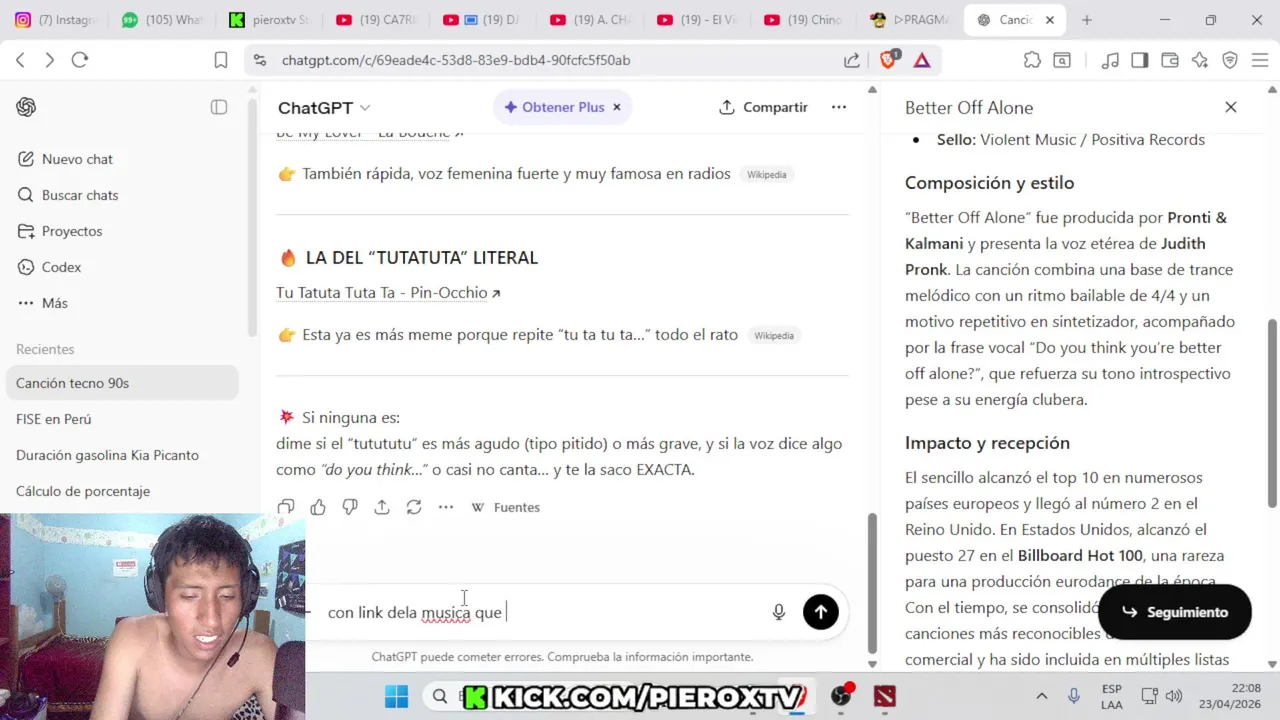Image resolution: width=1280 pixels, height=720 pixels.
Task: Open the Canción tecno 90s chat
Action: (122, 383)
